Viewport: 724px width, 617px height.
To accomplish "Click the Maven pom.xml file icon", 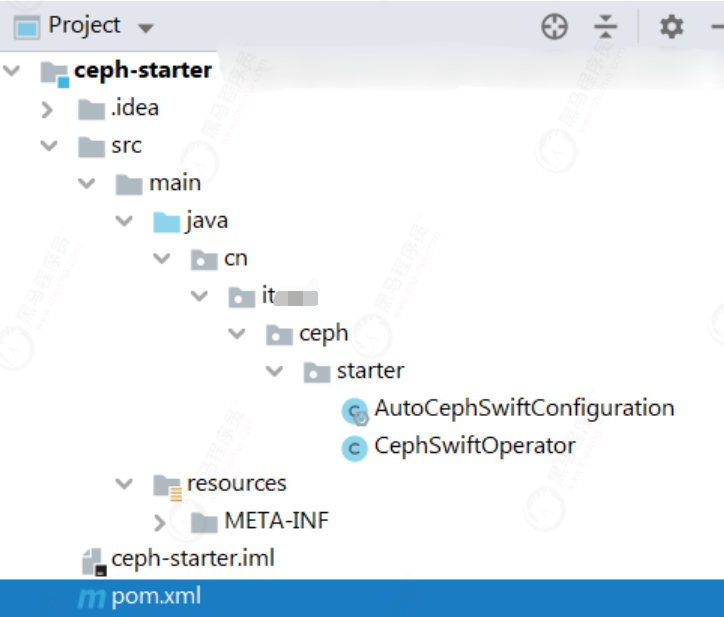I will [x=92, y=598].
